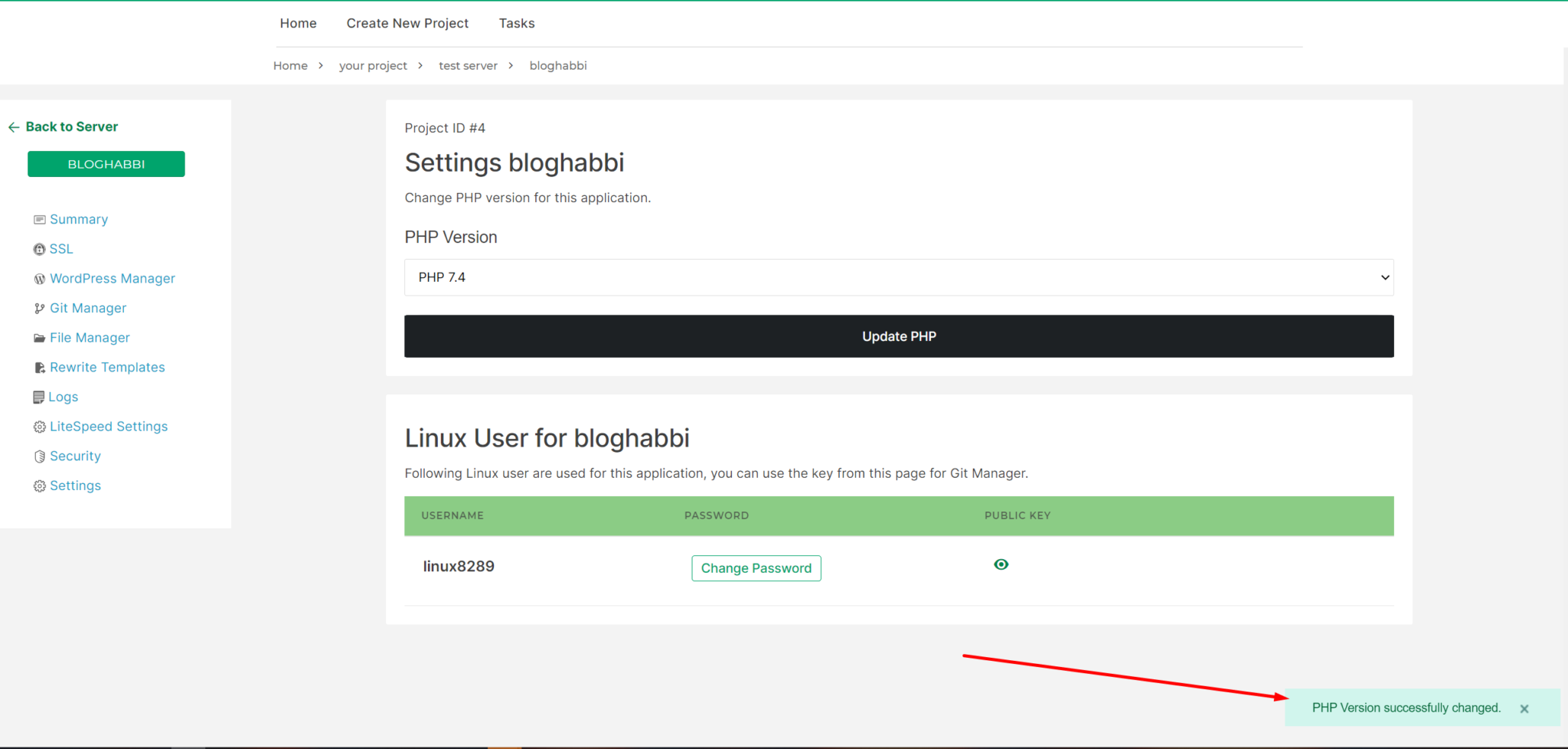This screenshot has width=1568, height=749.
Task: Open LiteSpeed Settings gear icon
Action: click(x=39, y=426)
